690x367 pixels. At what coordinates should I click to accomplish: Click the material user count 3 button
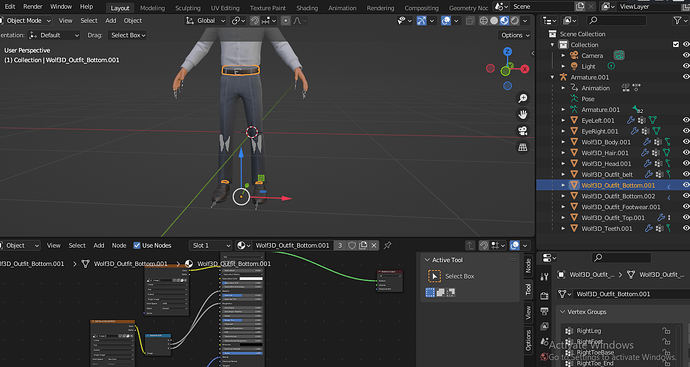click(340, 245)
